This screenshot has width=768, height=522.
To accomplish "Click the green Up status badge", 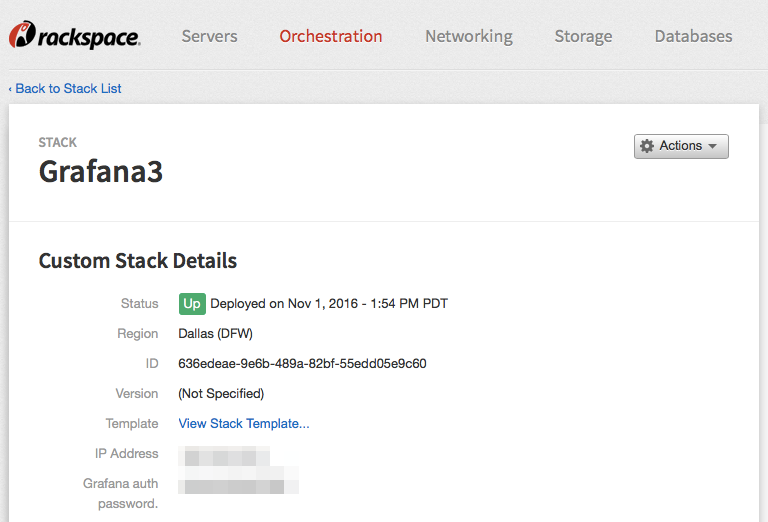I will (x=192, y=304).
